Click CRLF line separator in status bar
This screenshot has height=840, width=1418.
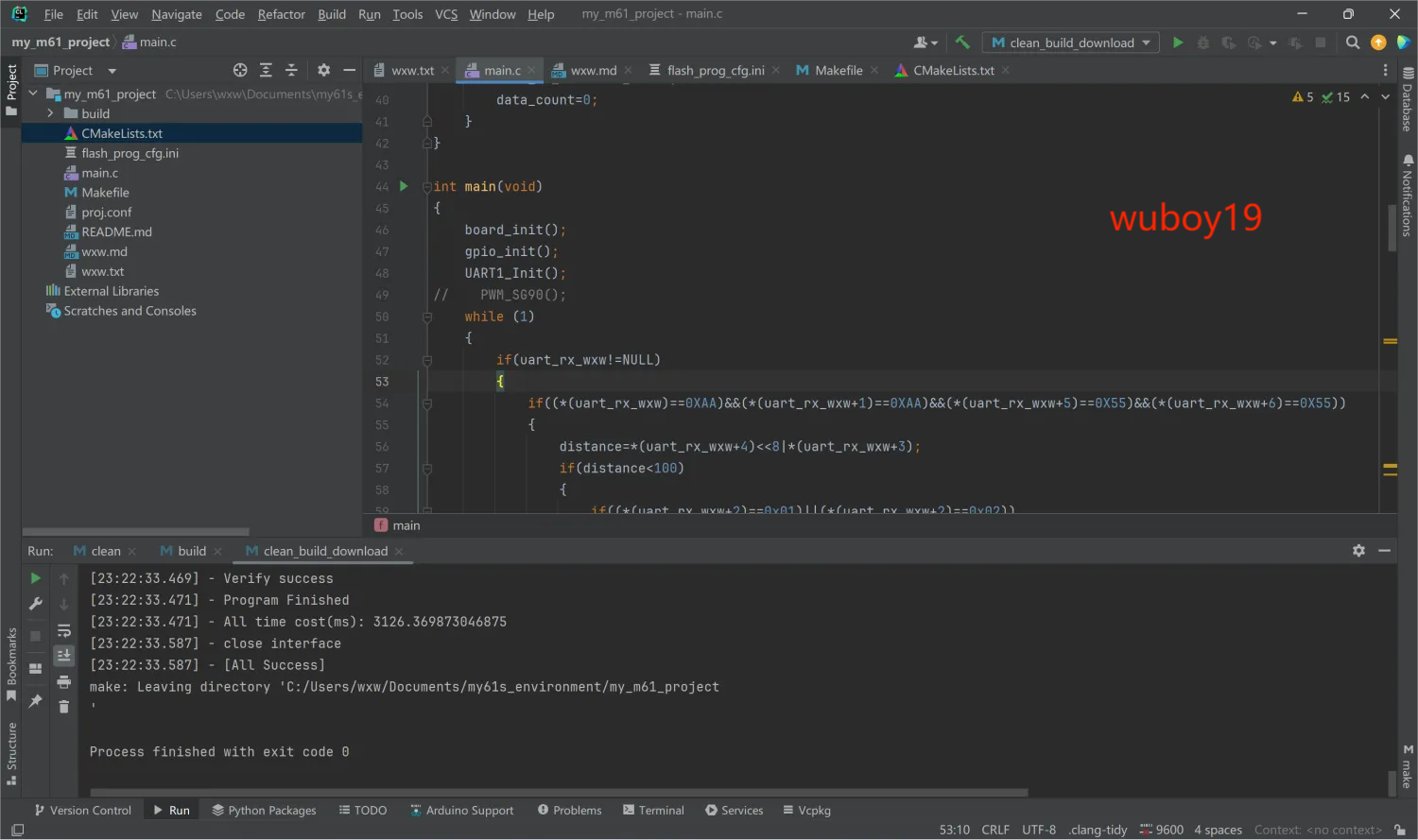995,830
